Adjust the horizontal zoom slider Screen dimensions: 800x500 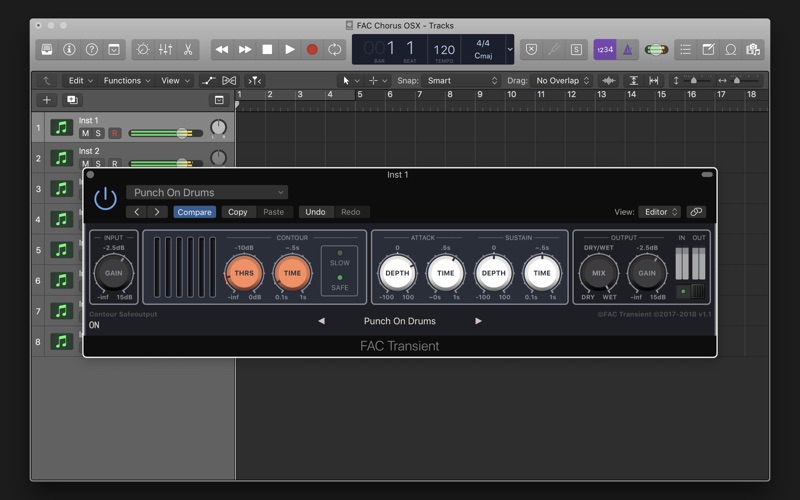[737, 81]
